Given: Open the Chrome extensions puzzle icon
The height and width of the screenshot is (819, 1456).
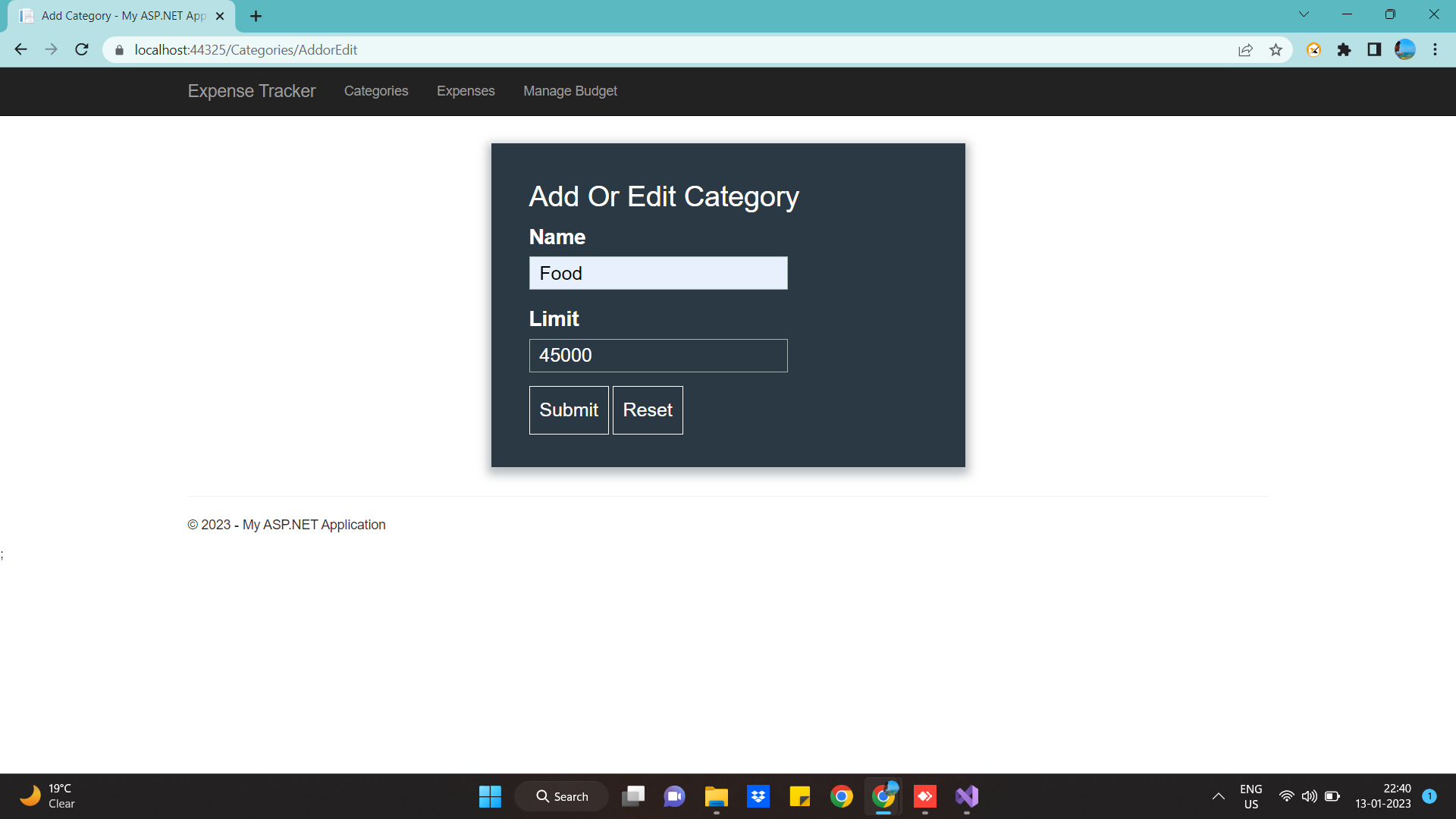Looking at the screenshot, I should coord(1345,49).
